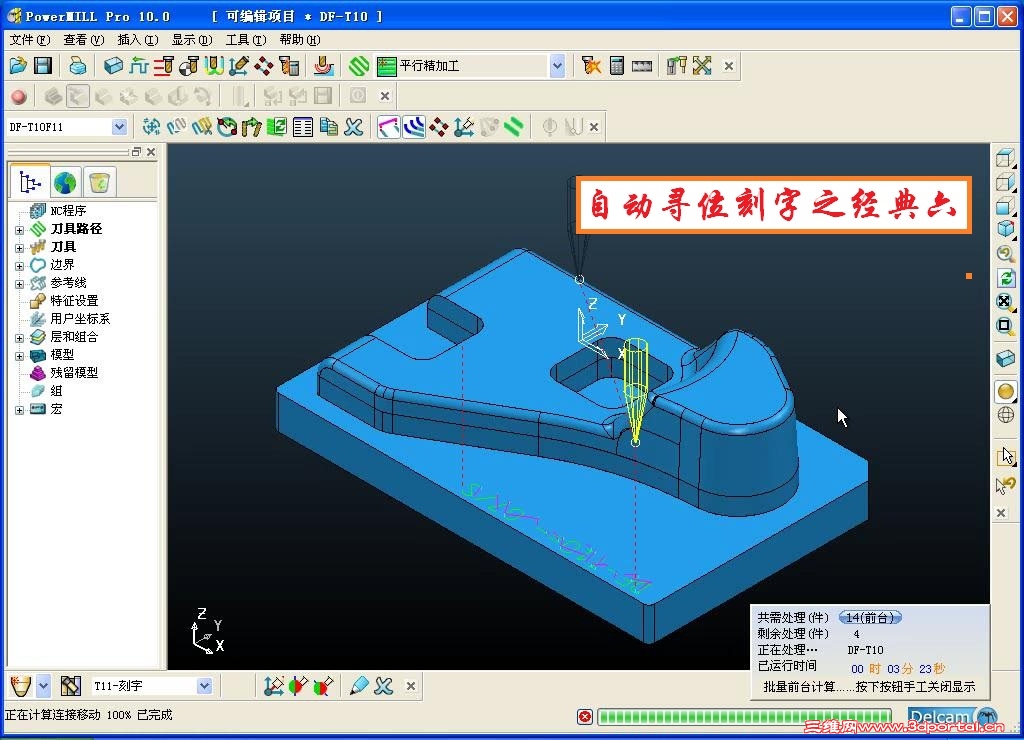
Task: Switch to the globe browser tab
Action: [65, 183]
